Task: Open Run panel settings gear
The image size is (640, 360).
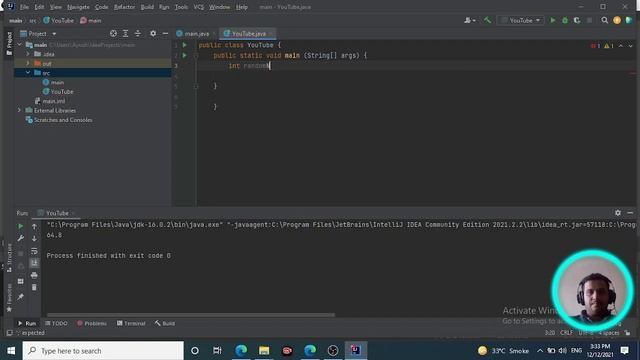Action: 618,213
